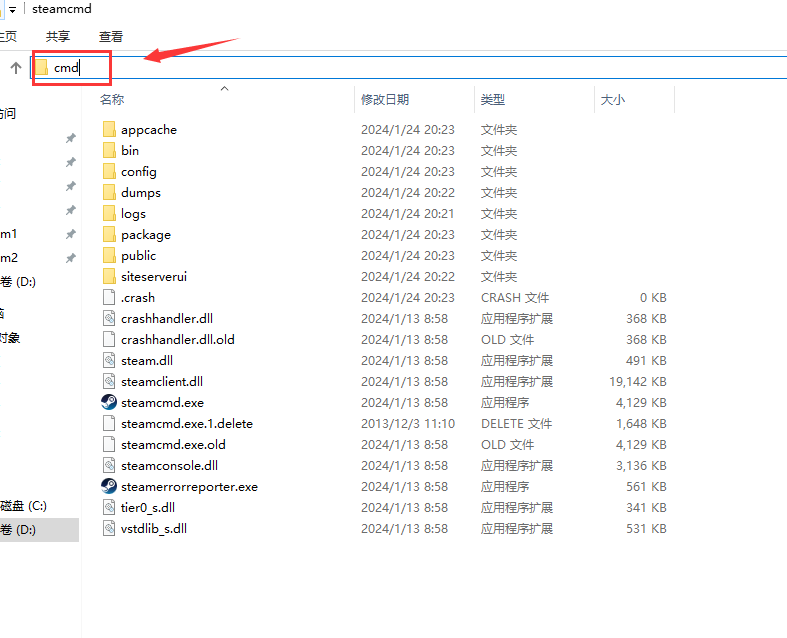Click the steamcmd.exe.1.delete file icon

pyautogui.click(x=109, y=424)
